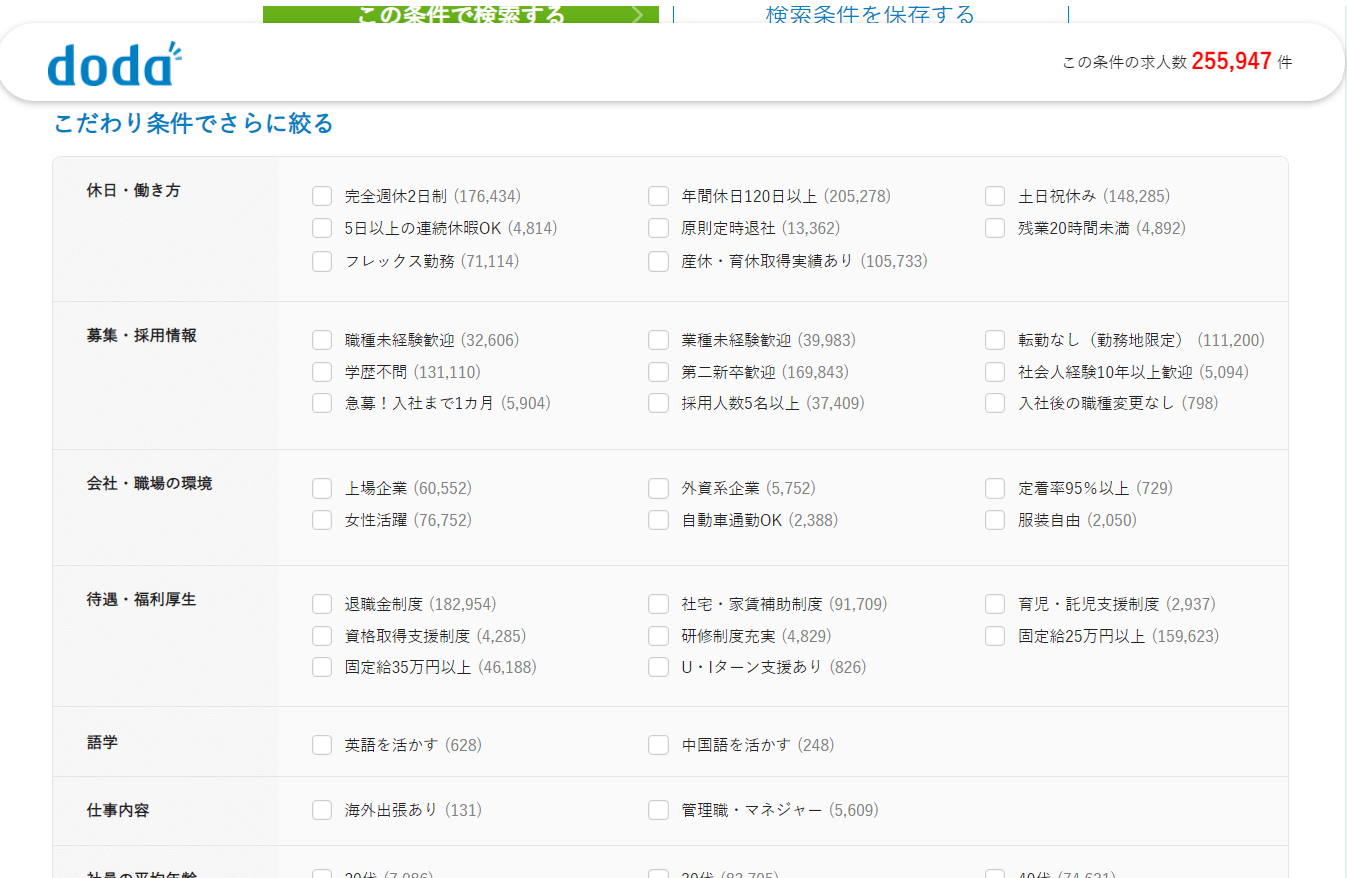This screenshot has width=1347, height=878.
Task: Select 資格取得支援制度 checkbox
Action: click(322, 636)
